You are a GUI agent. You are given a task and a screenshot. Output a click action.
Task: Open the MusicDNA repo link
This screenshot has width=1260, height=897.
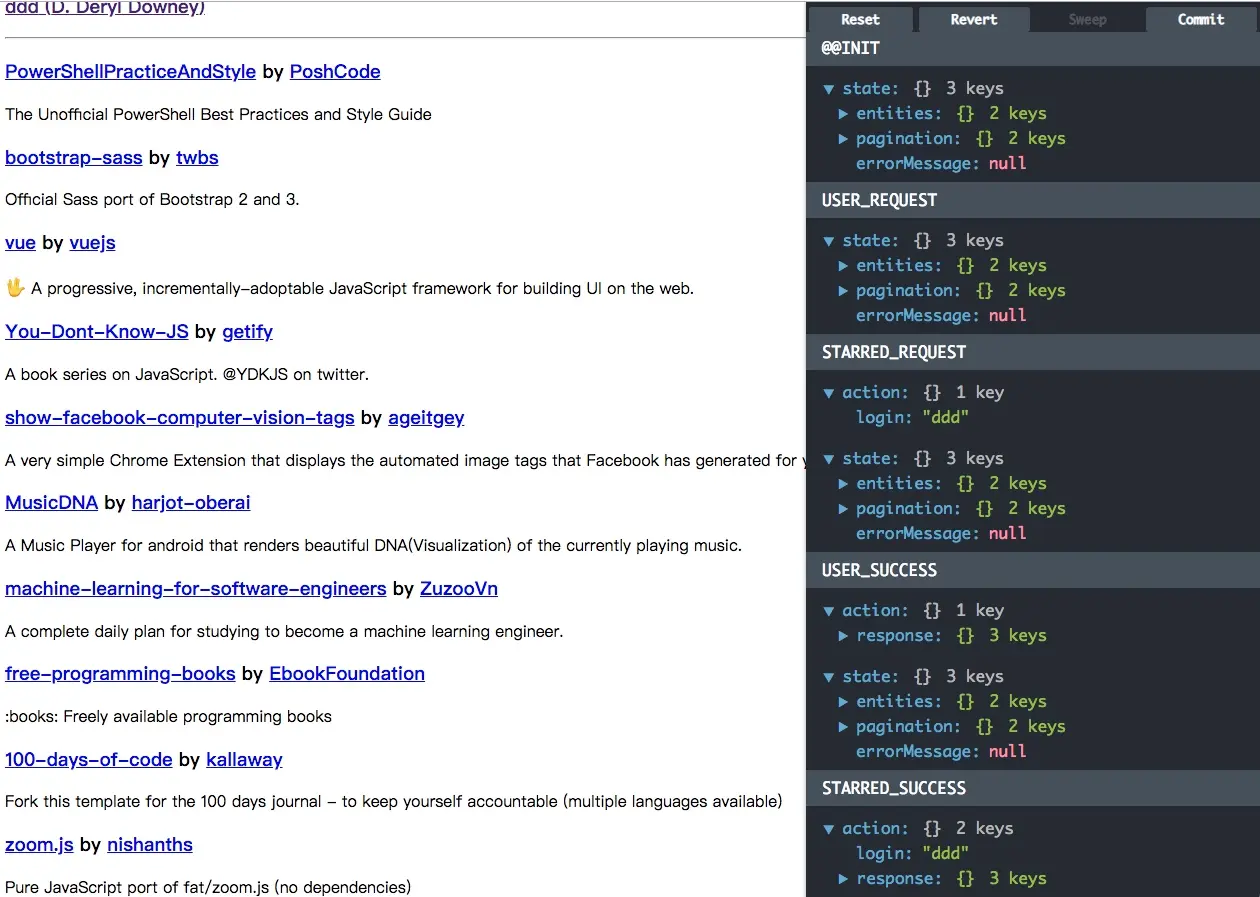tap(52, 503)
